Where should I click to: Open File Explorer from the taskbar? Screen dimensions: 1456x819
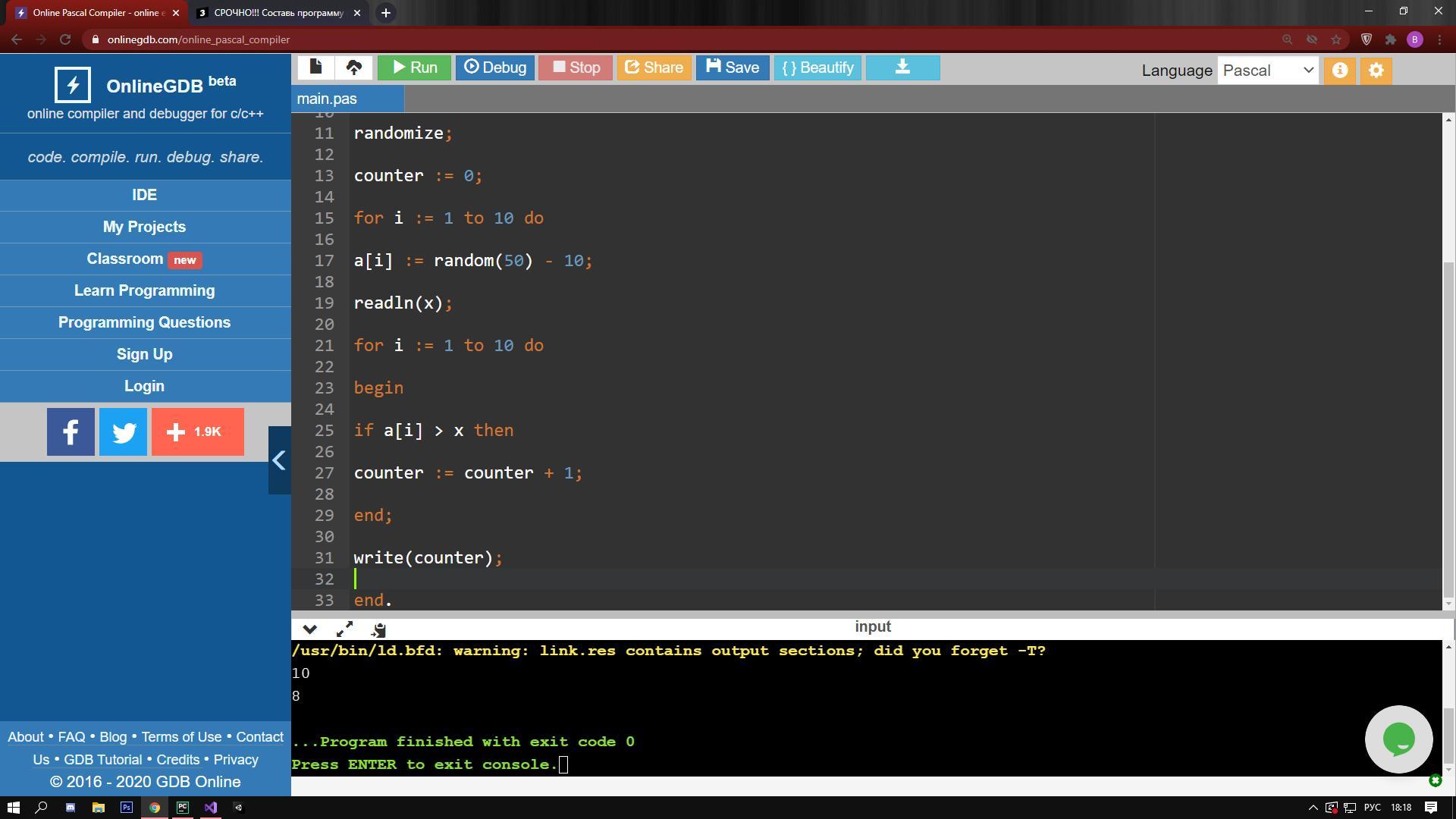click(x=98, y=808)
